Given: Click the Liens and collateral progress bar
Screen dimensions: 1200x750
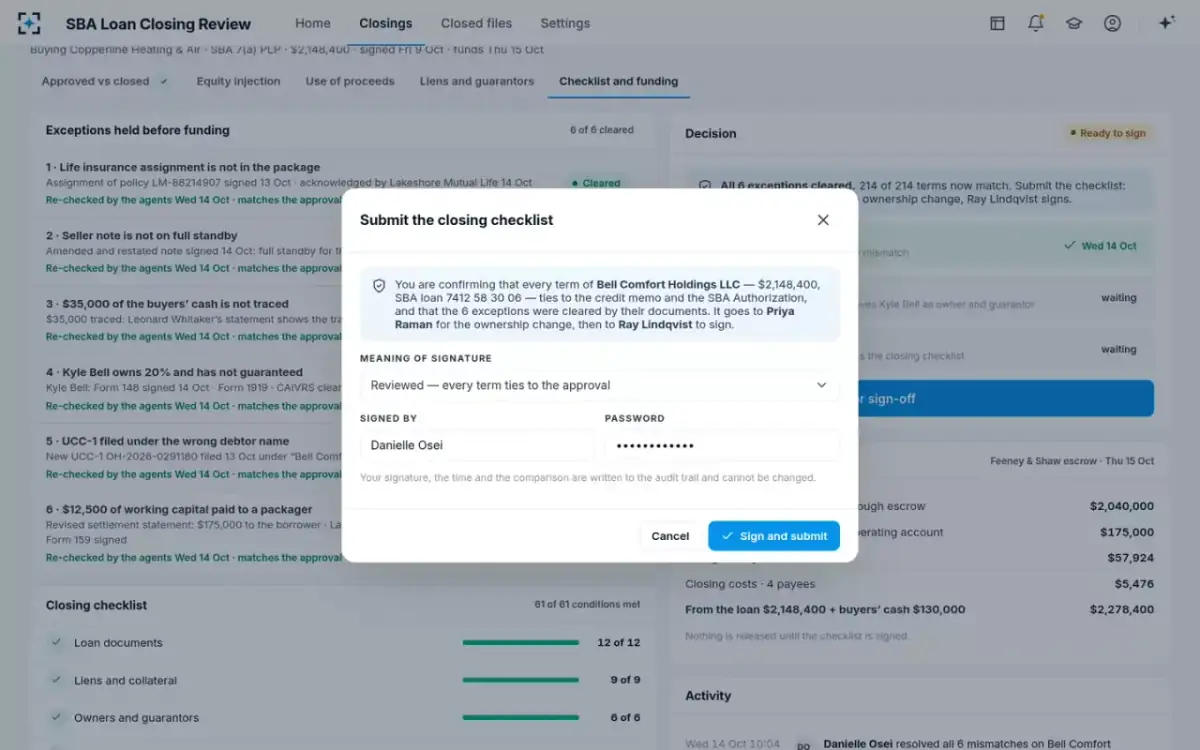Looking at the screenshot, I should point(521,680).
